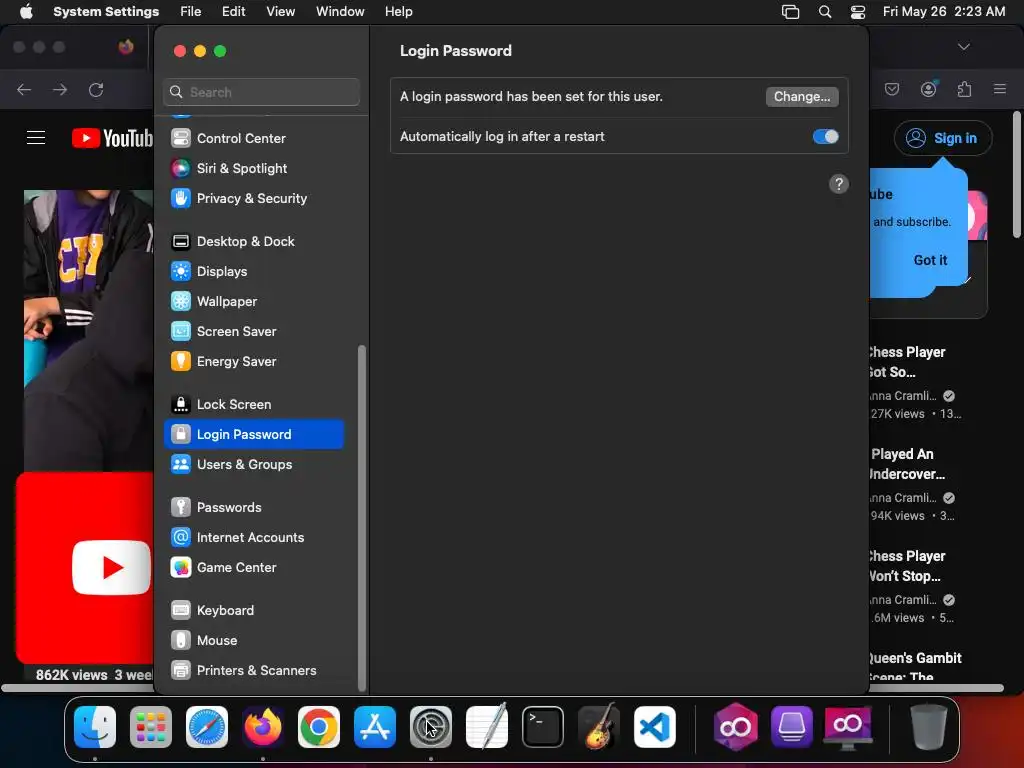Open the Queen's Gambit video title
Viewport: 1024px width, 768px height.
pos(915,667)
